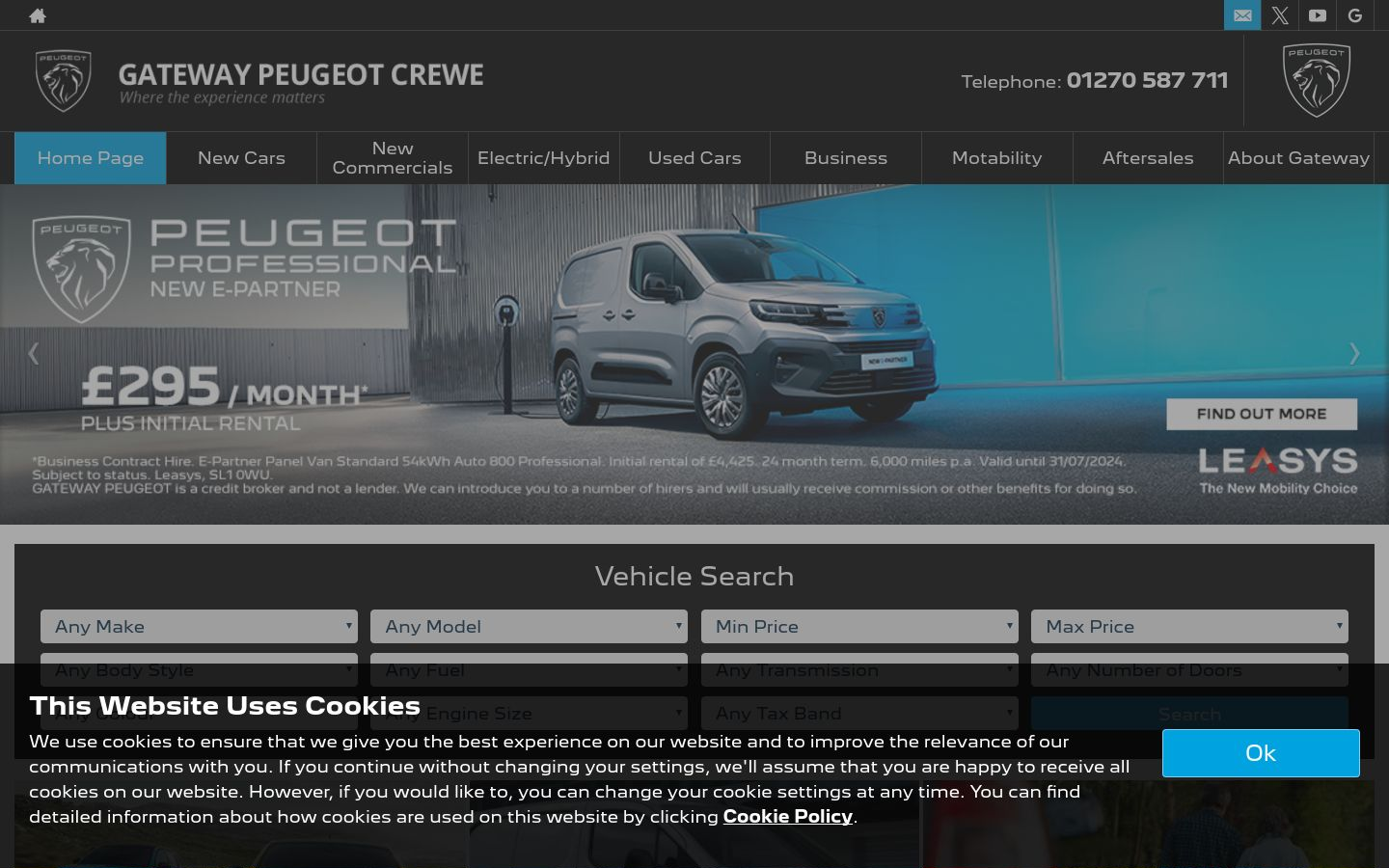
Task: Click the home icon in top bar
Action: point(38,15)
